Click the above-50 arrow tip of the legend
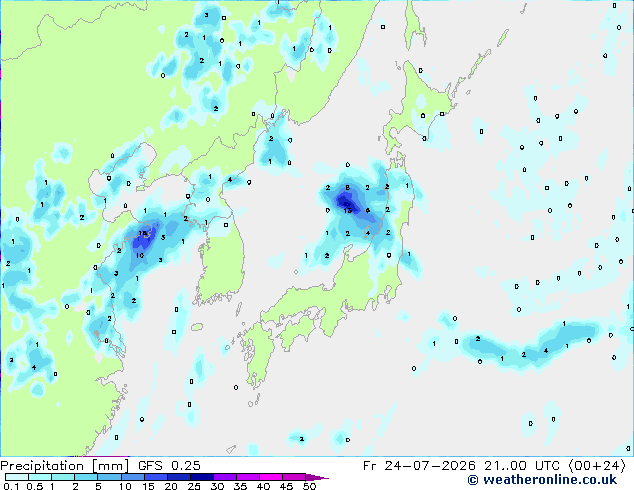 [317, 477]
